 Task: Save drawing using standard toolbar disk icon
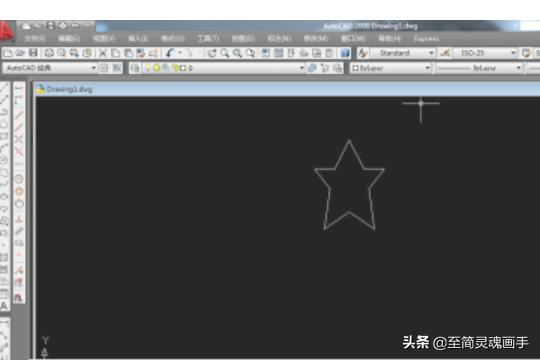pos(33,53)
